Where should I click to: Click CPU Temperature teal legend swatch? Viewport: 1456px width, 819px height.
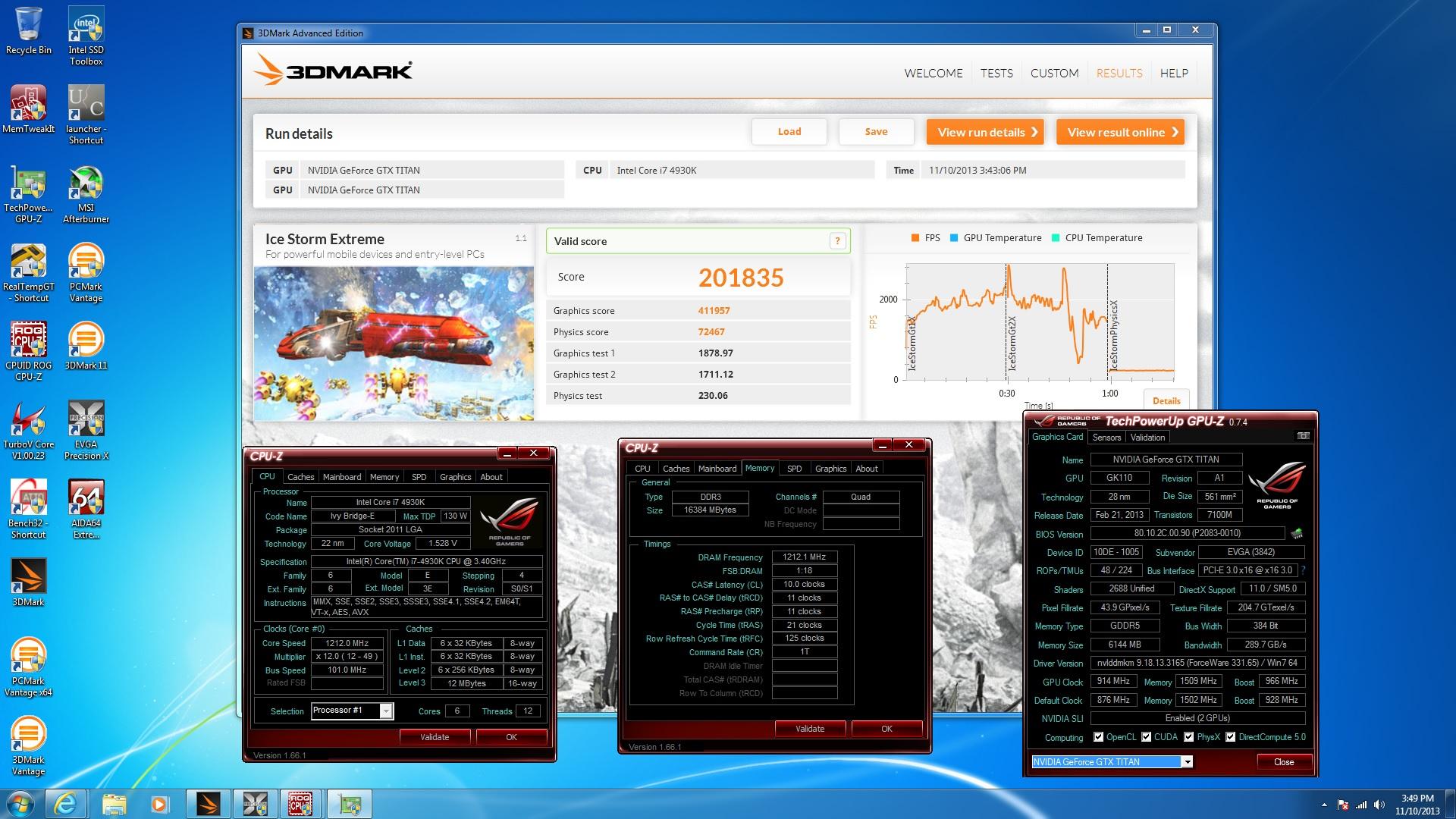click(1055, 237)
